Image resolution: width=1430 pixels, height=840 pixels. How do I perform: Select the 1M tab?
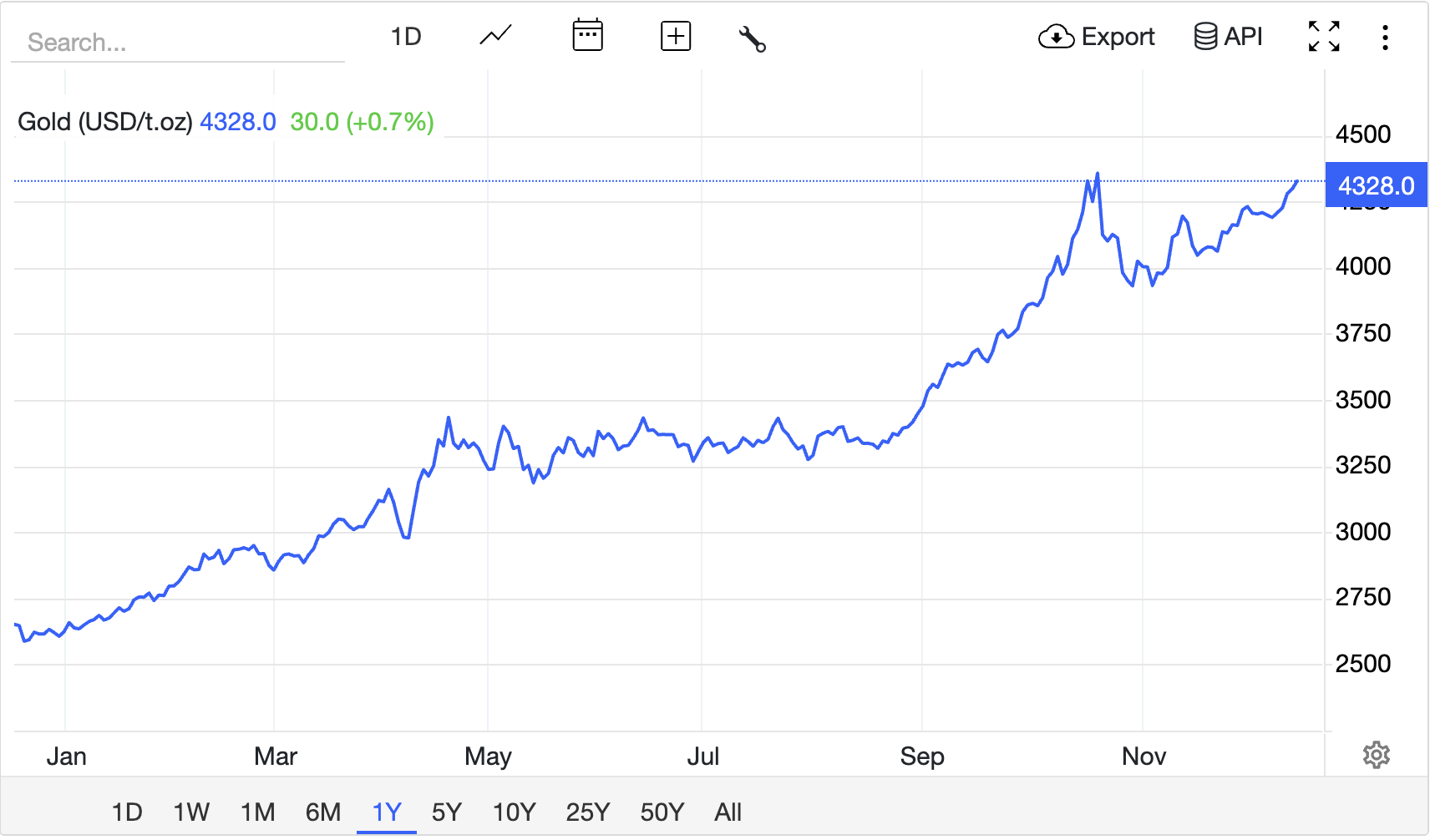click(x=258, y=810)
